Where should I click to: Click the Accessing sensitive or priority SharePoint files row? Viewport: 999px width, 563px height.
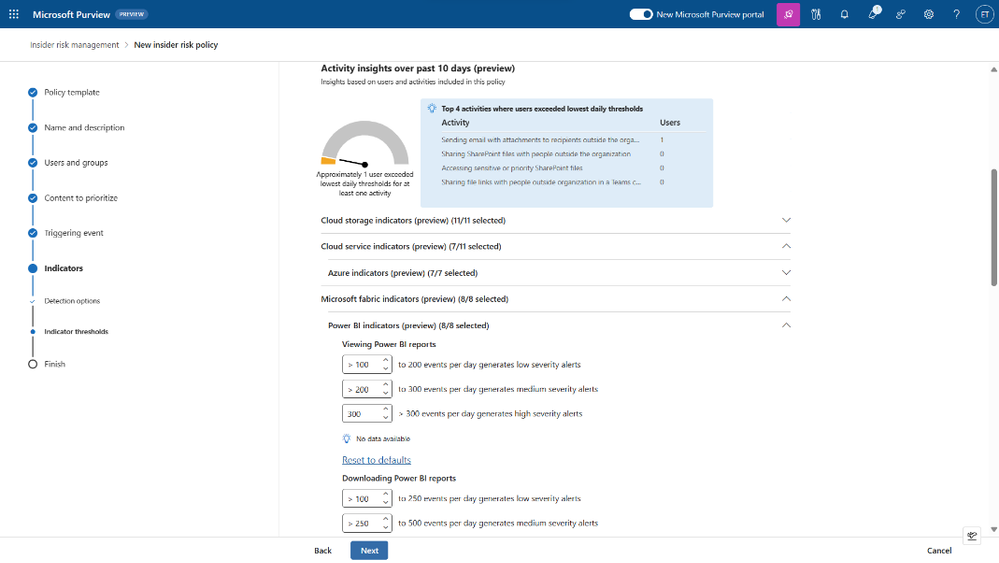pos(573,168)
